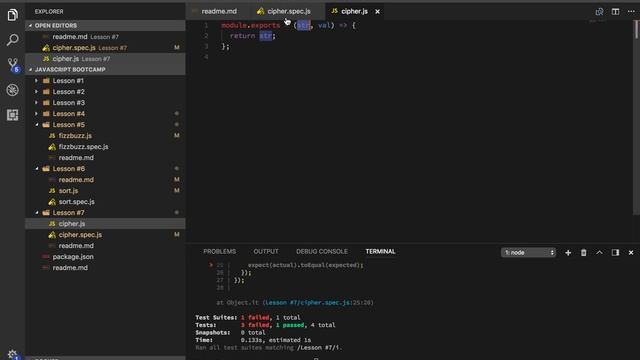
Task: Open the Explorer view in activity bar
Action: [x=12, y=15]
